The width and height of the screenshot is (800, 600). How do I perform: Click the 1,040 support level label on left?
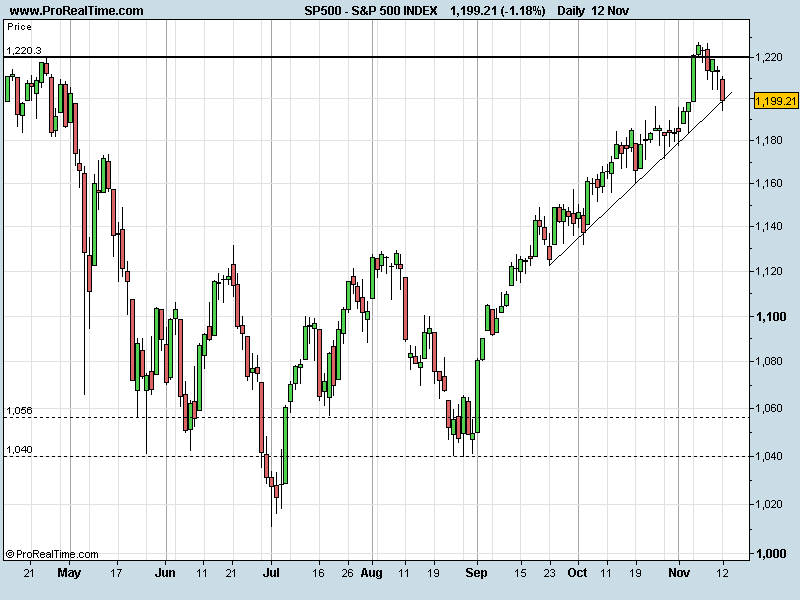point(19,449)
